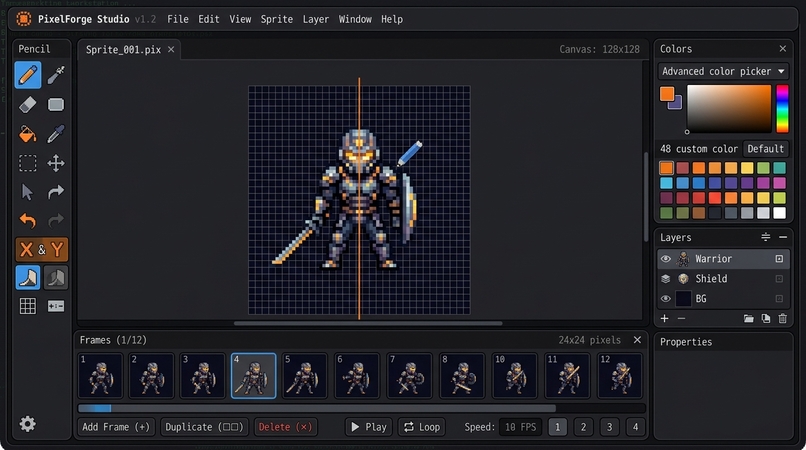The width and height of the screenshot is (806, 450).
Task: Toggle the grid display icon
Action: (28, 306)
